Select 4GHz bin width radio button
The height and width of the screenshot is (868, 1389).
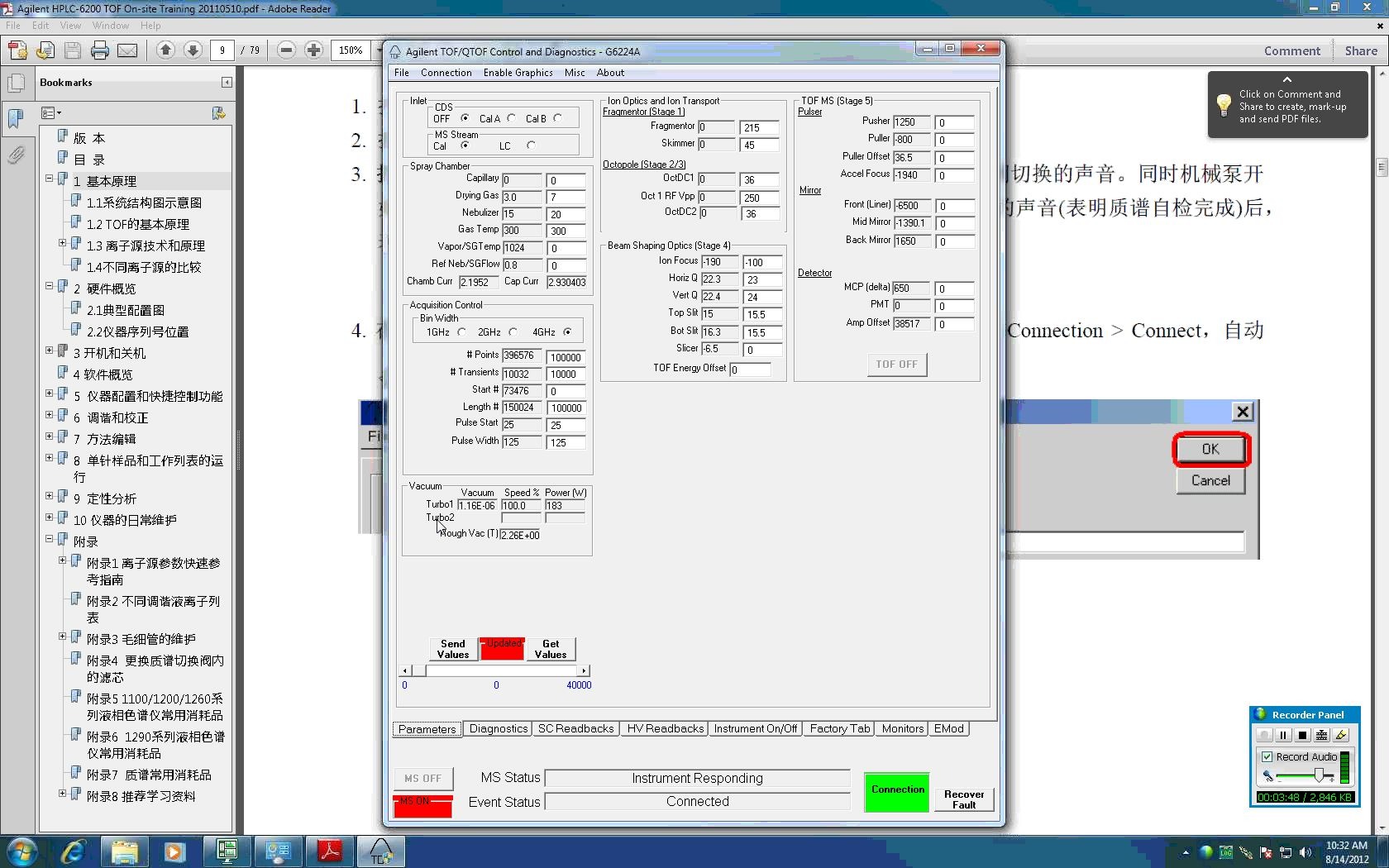click(567, 332)
